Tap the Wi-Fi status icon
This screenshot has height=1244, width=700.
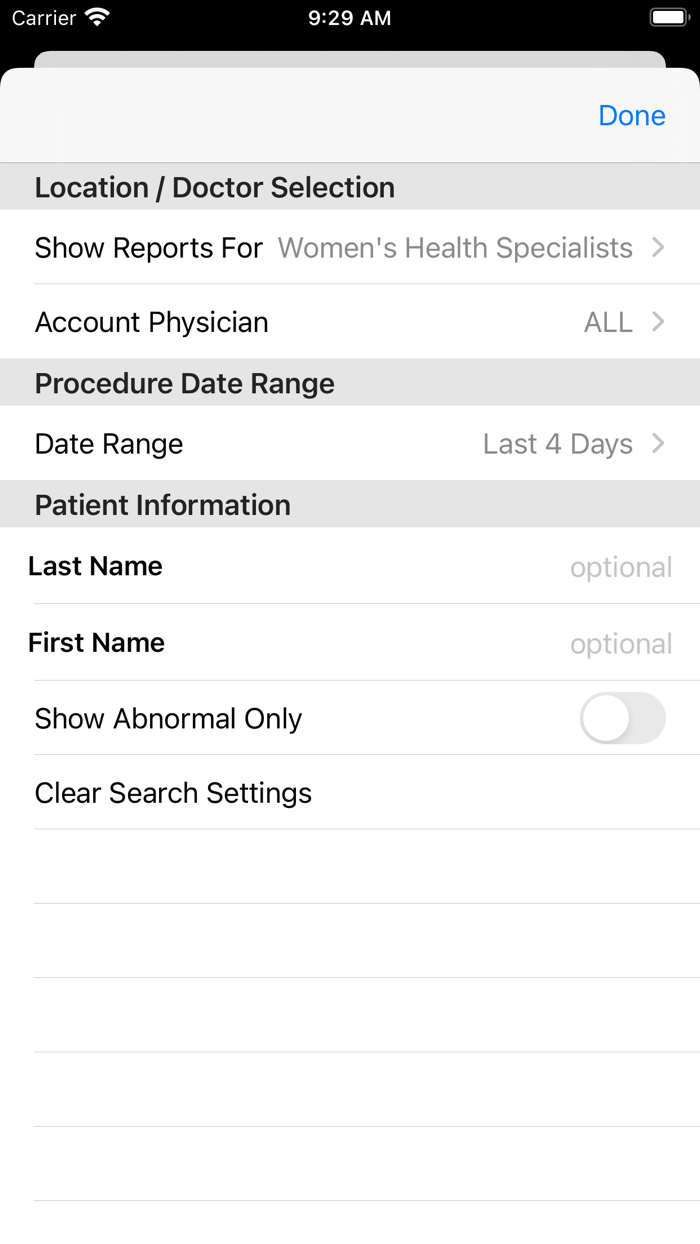point(94,17)
